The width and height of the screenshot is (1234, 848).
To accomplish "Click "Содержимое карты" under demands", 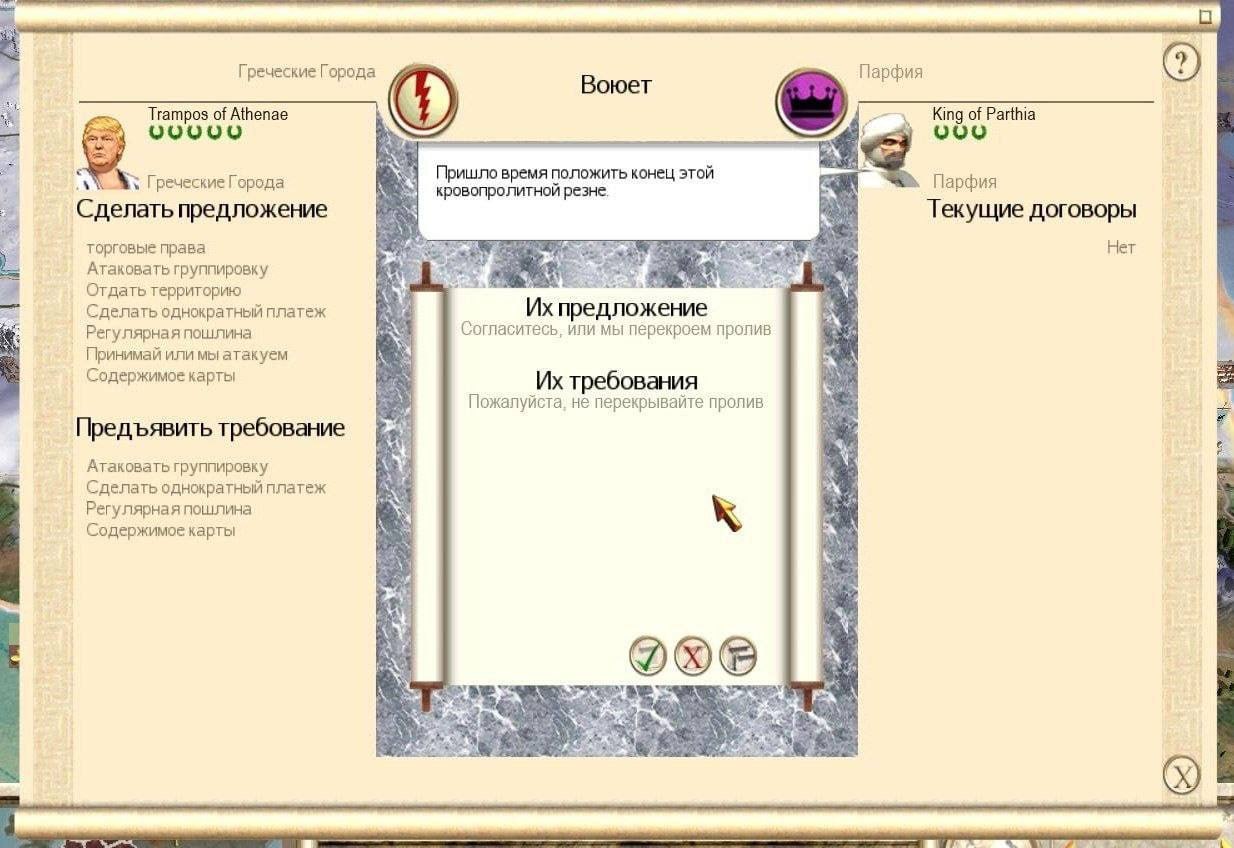I will click(161, 530).
